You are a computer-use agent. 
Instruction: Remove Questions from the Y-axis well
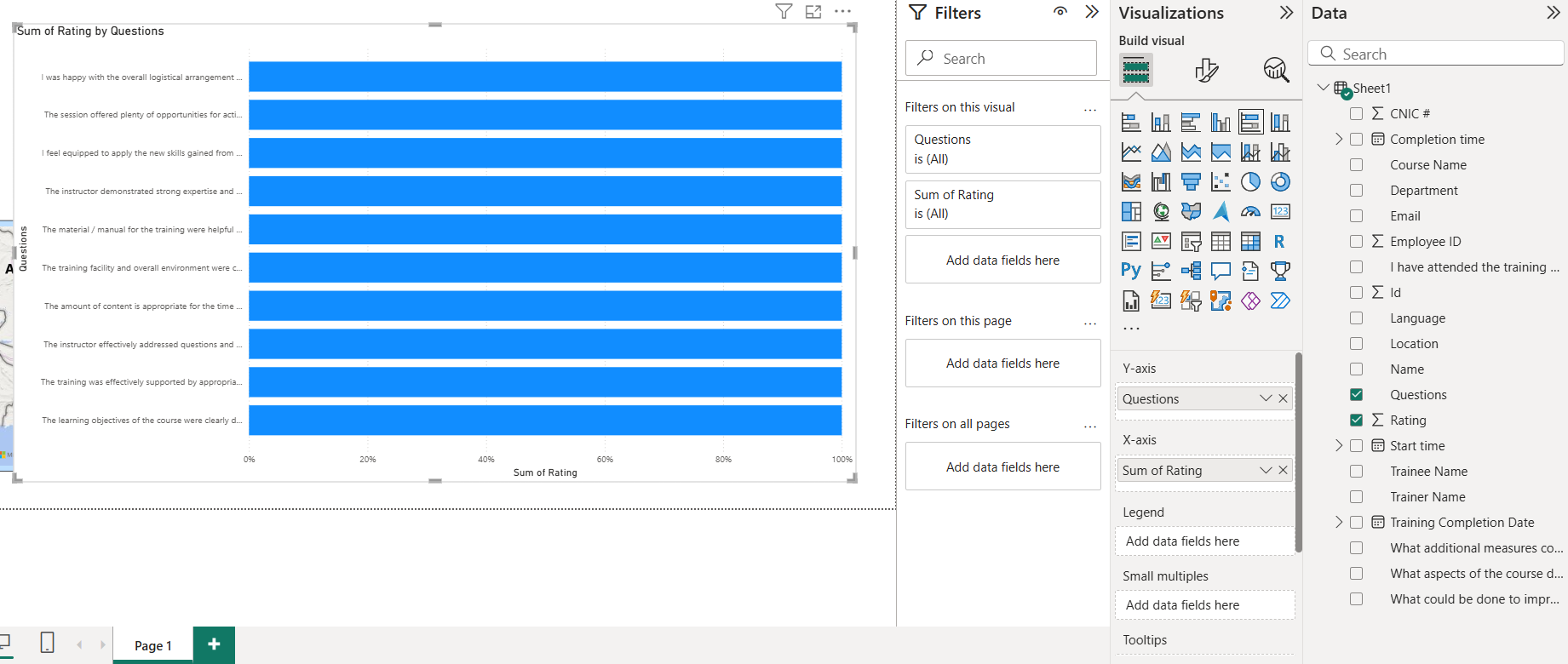click(x=1284, y=398)
